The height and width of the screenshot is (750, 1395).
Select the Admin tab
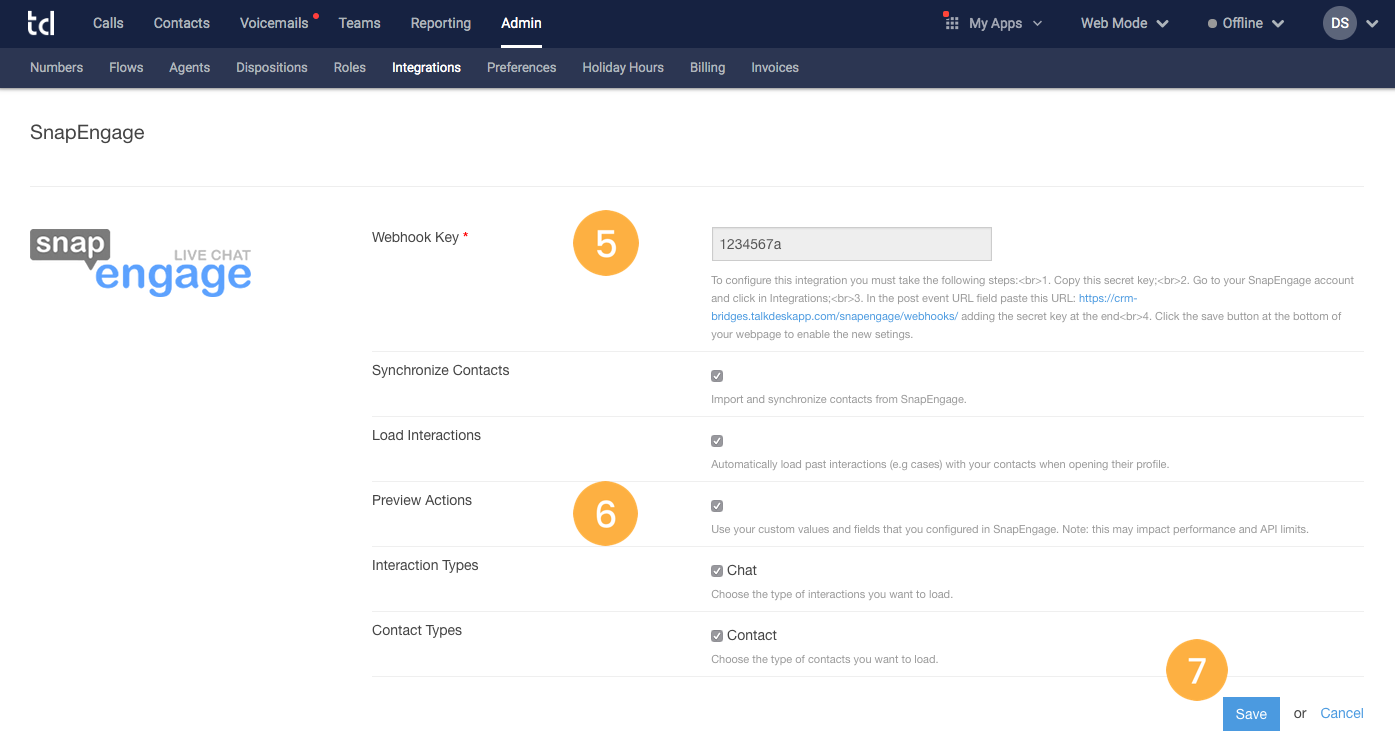521,23
